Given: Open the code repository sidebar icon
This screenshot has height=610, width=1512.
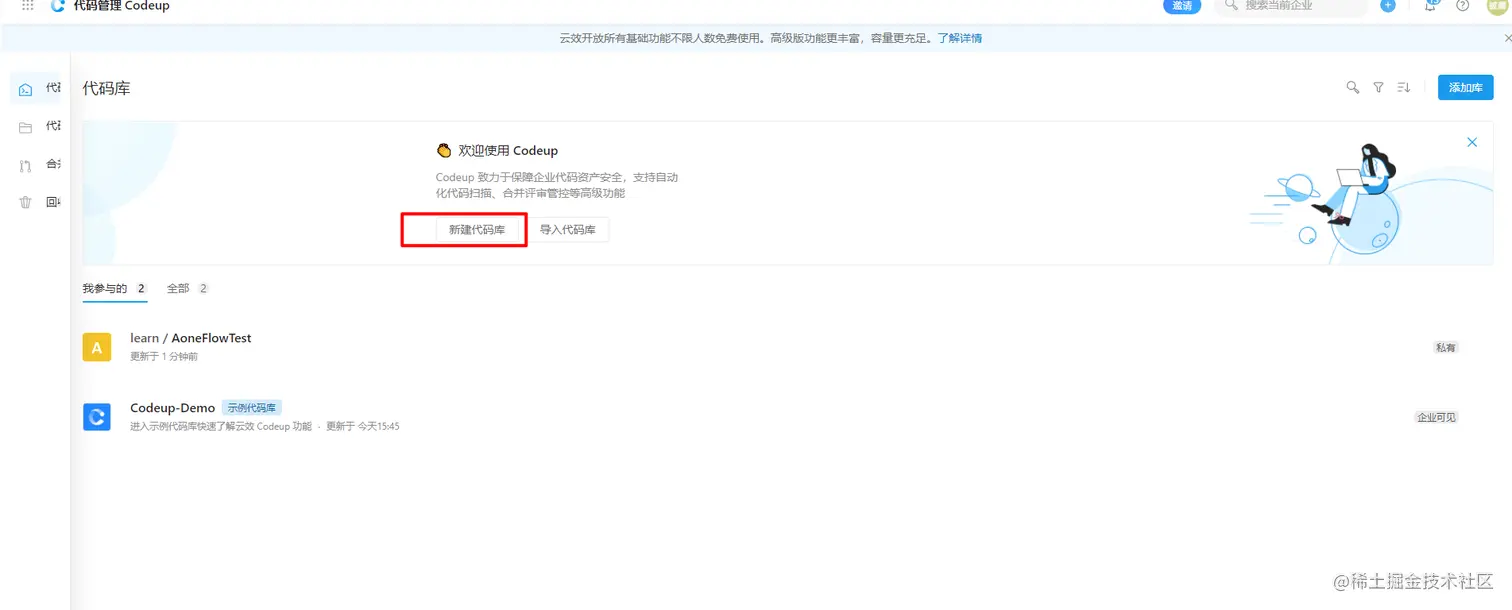Looking at the screenshot, I should click(26, 89).
